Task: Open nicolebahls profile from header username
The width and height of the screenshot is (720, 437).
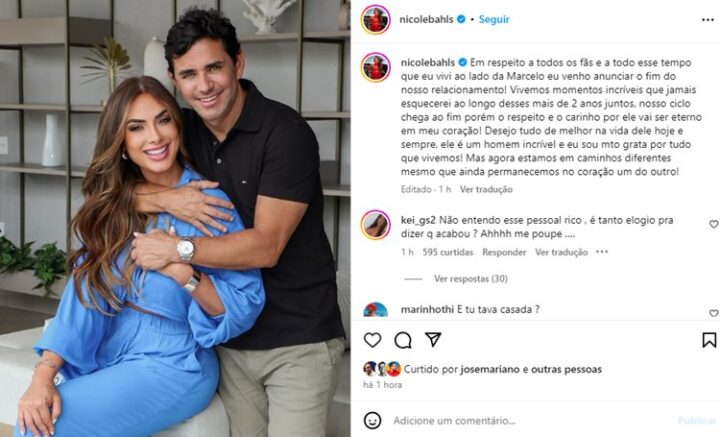Action: [x=426, y=19]
